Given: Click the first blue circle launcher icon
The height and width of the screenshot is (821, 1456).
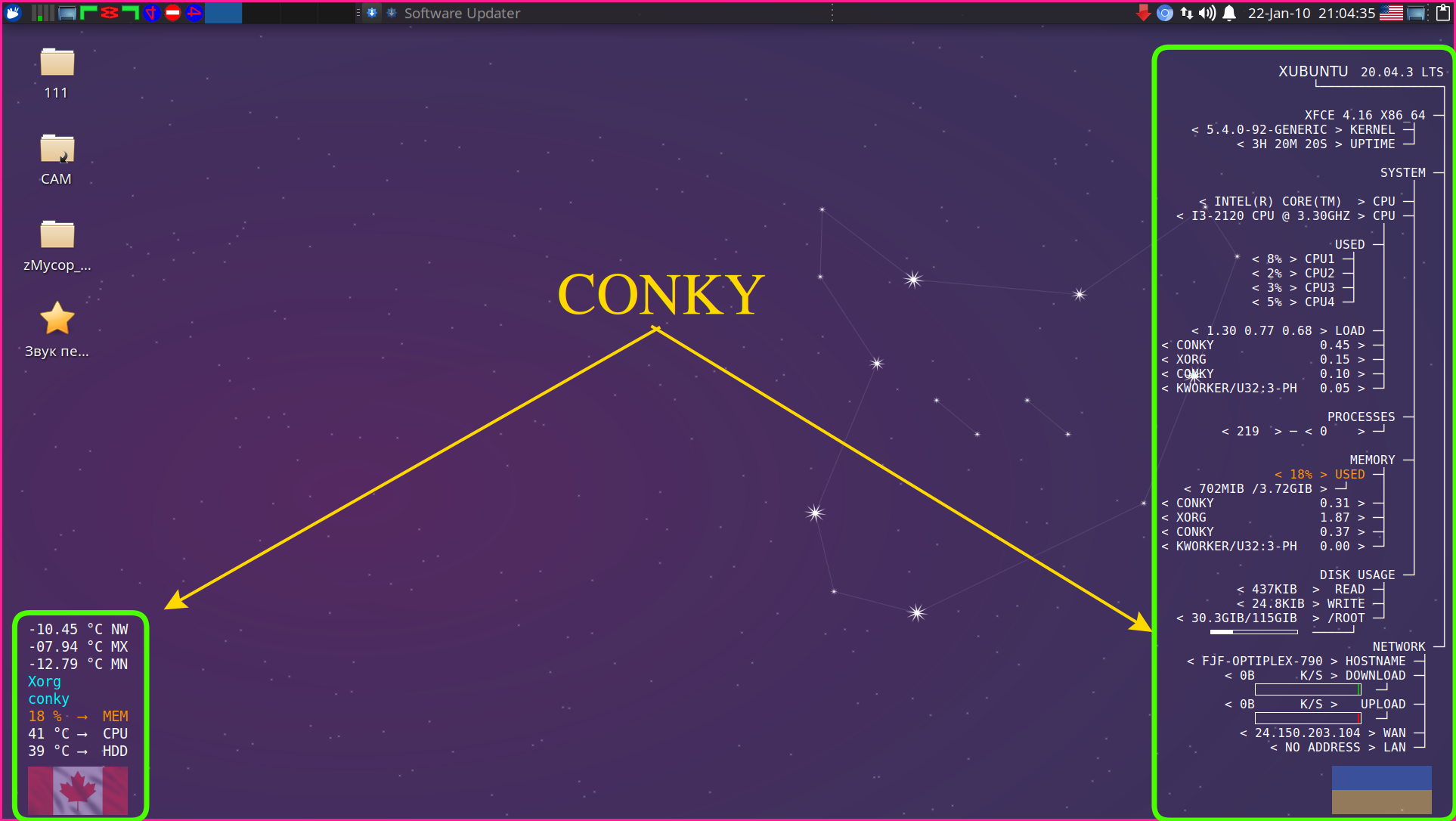Looking at the screenshot, I should tap(152, 13).
